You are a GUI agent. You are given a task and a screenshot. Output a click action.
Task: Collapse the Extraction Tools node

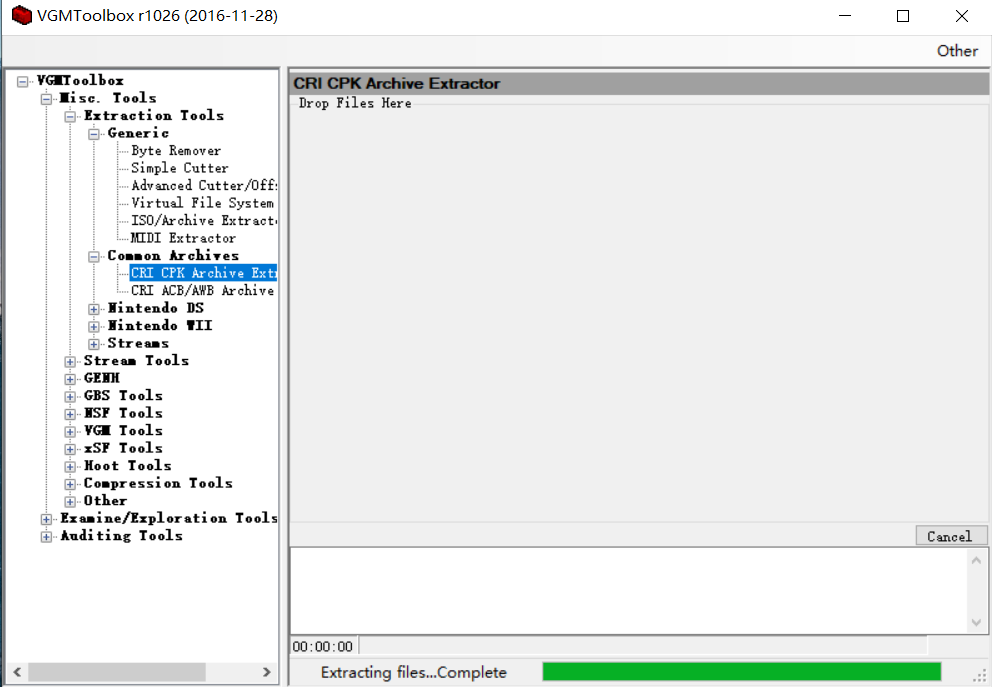pos(70,117)
